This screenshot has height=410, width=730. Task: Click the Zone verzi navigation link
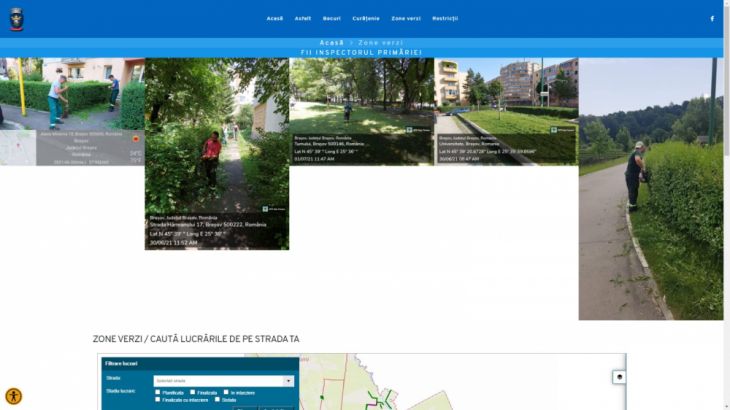tap(406, 18)
